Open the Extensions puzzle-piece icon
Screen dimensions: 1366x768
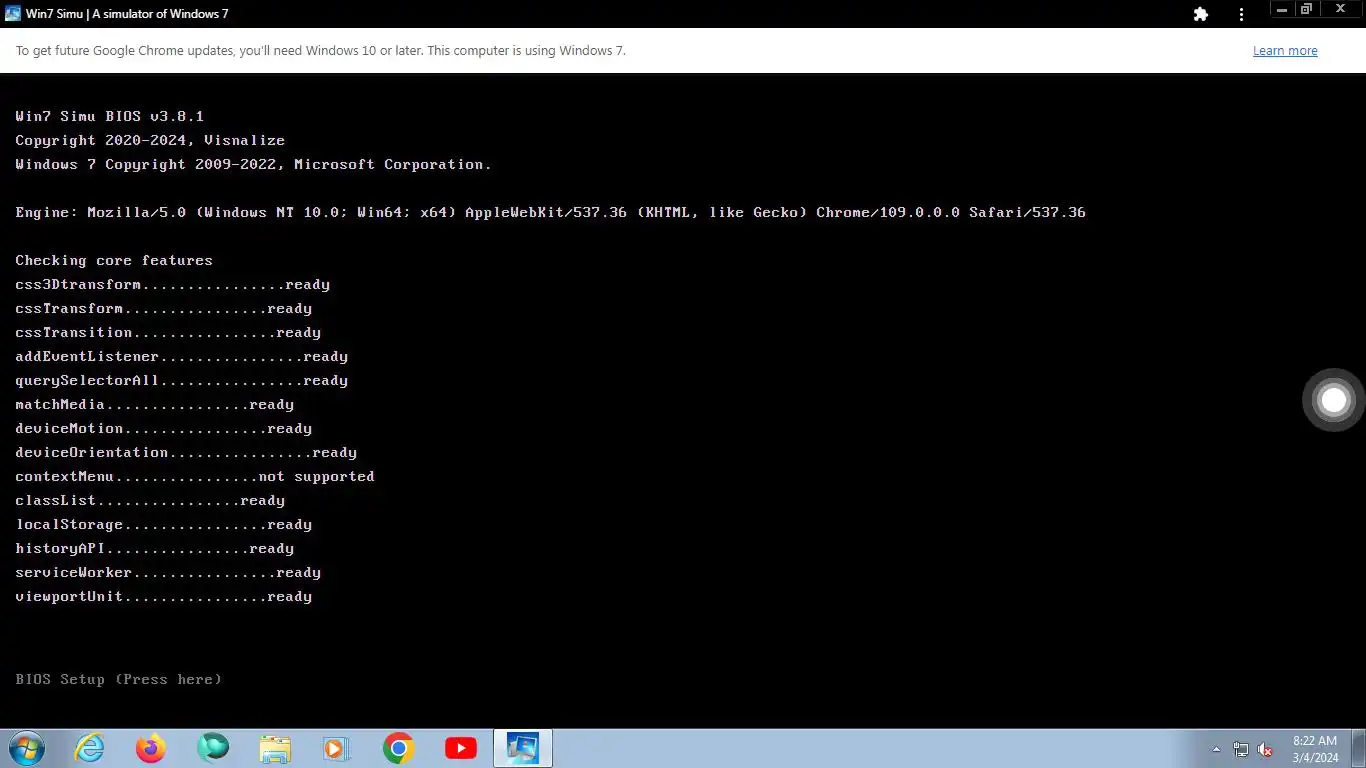[1201, 14]
